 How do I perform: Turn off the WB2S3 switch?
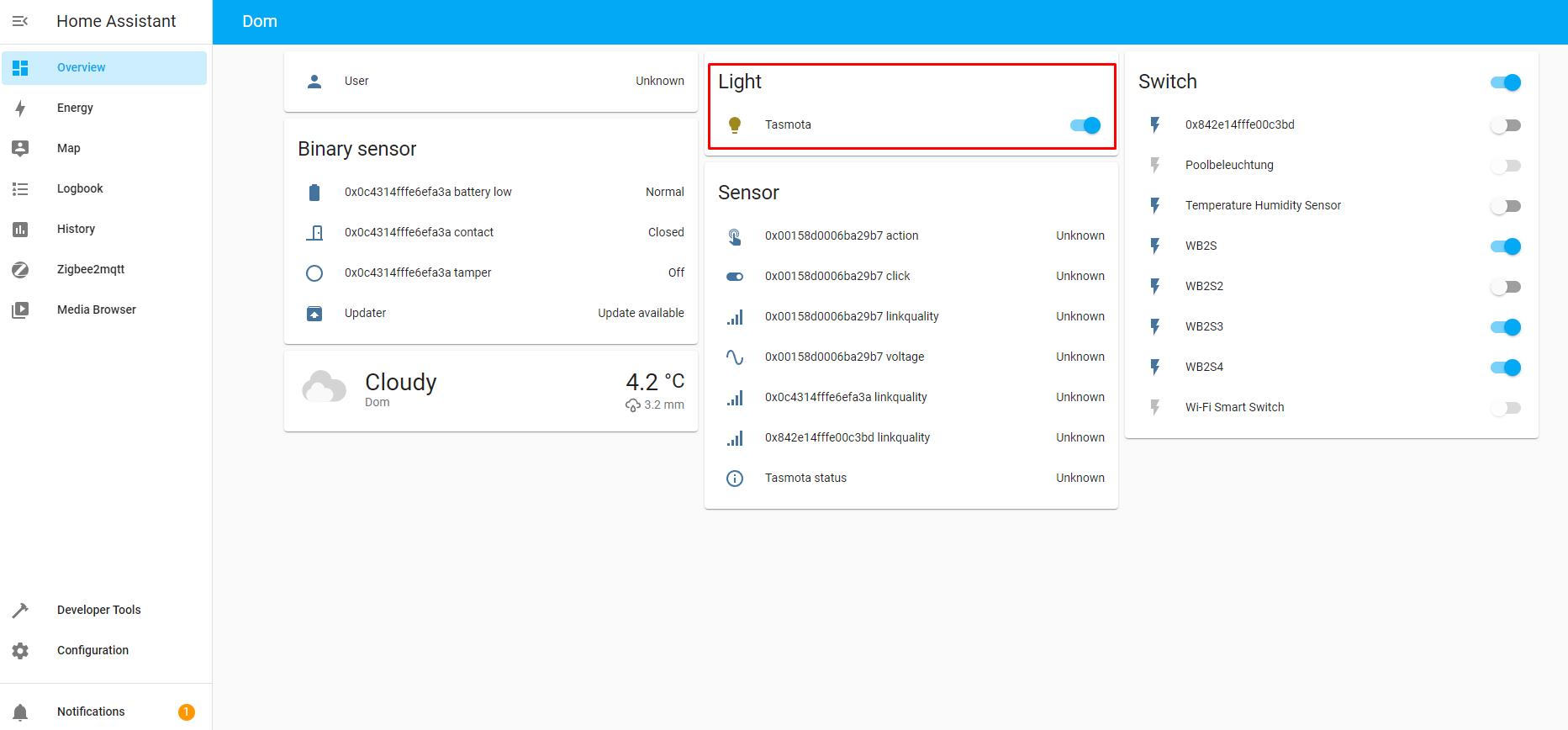[x=1506, y=327]
